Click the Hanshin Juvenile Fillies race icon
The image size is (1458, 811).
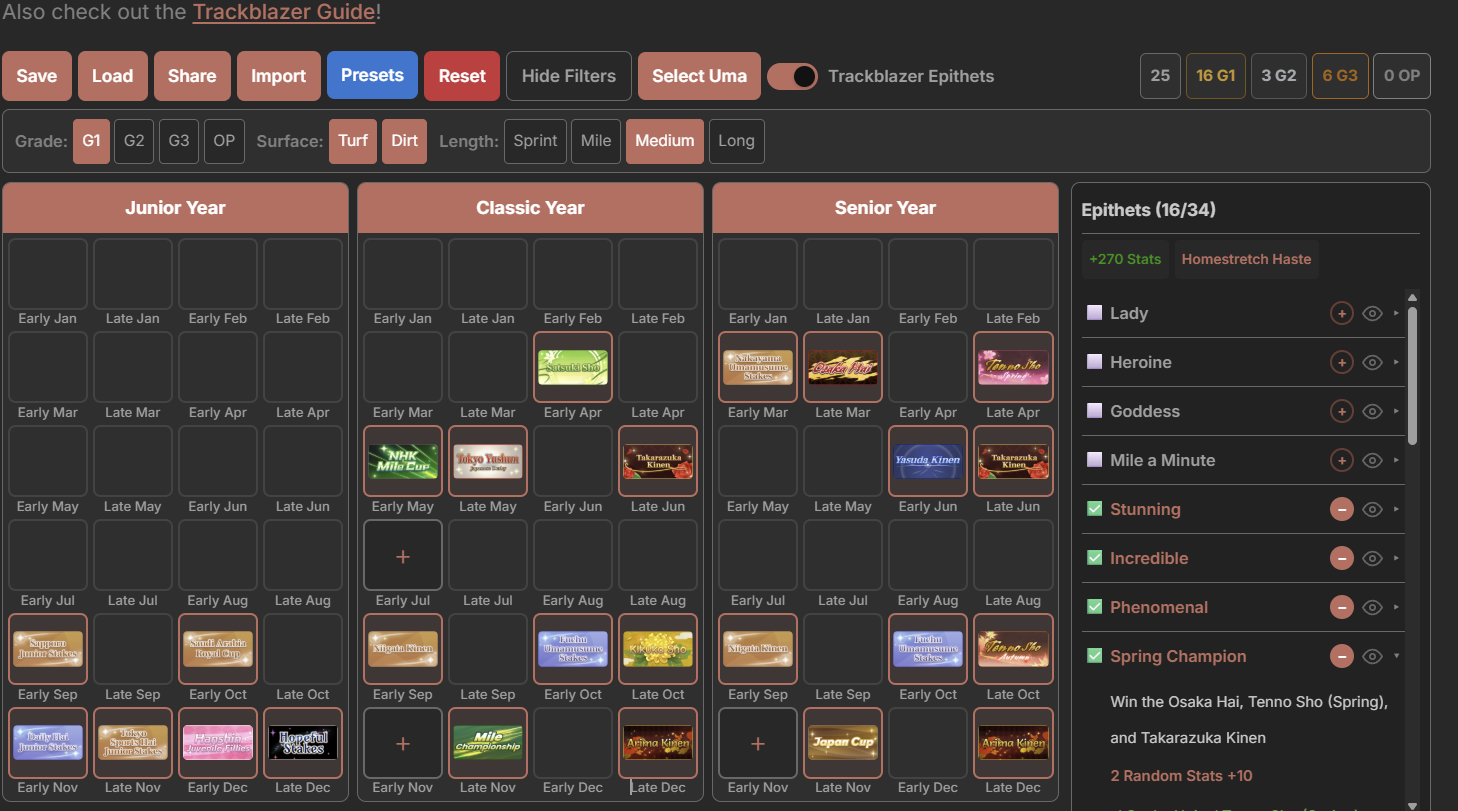point(218,742)
